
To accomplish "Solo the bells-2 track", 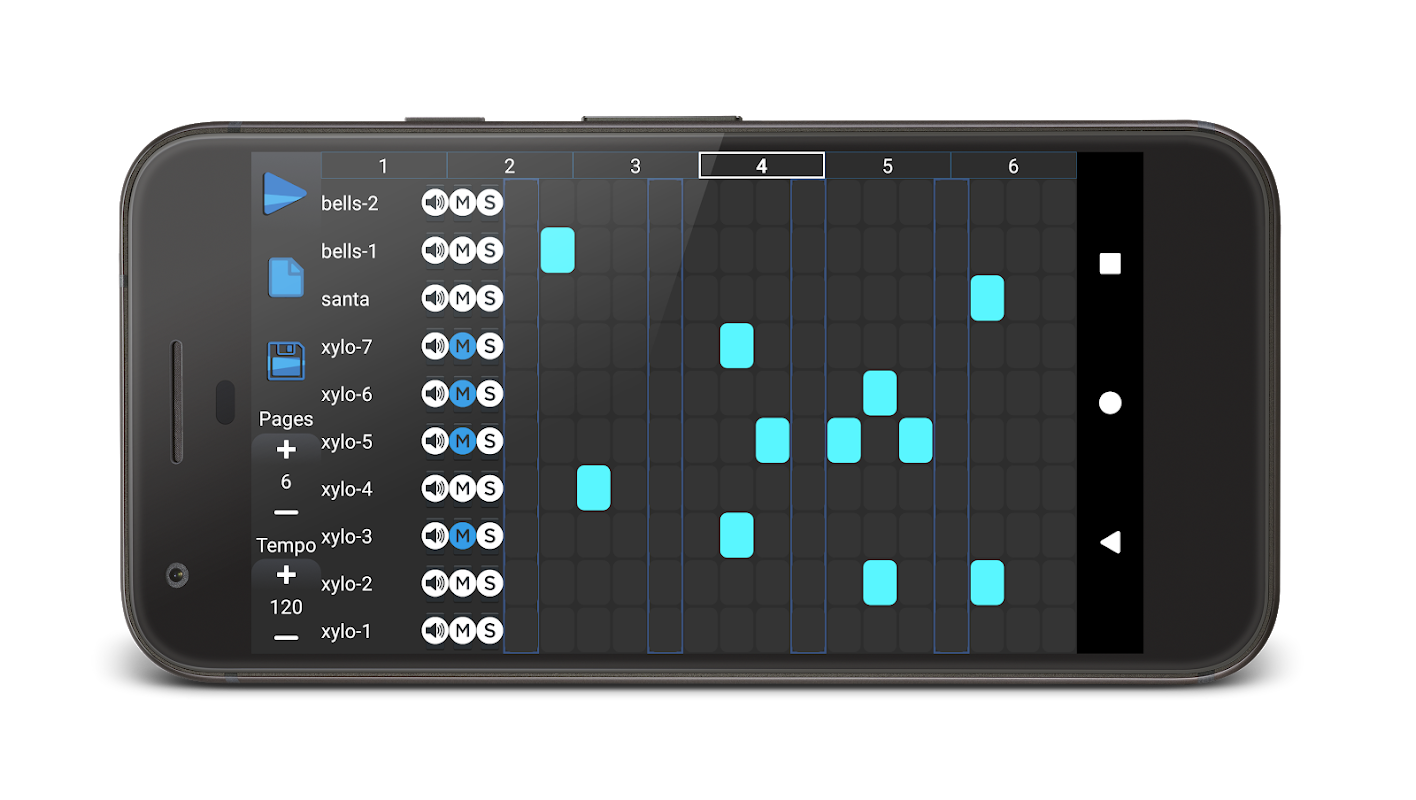I will (x=489, y=203).
